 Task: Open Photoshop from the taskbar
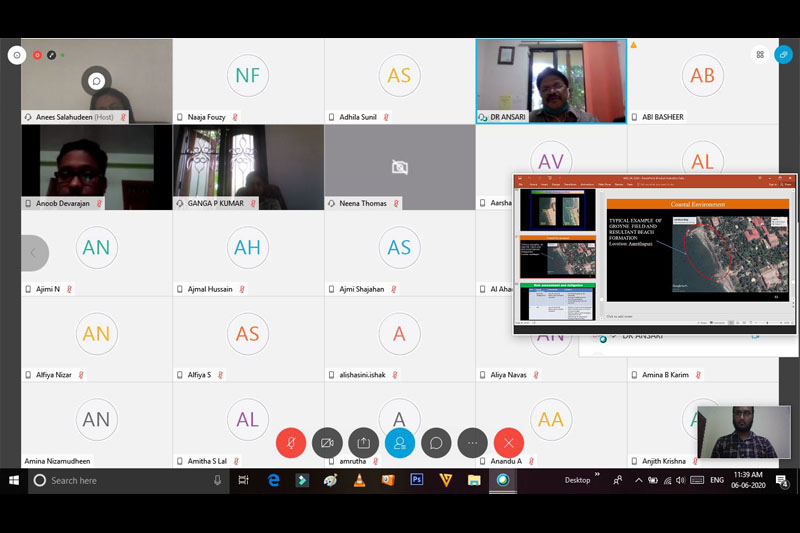click(x=417, y=480)
